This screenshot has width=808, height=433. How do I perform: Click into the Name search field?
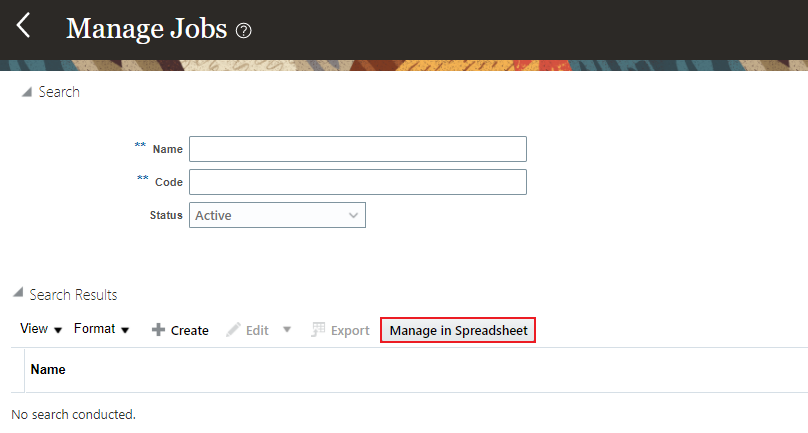tap(357, 149)
